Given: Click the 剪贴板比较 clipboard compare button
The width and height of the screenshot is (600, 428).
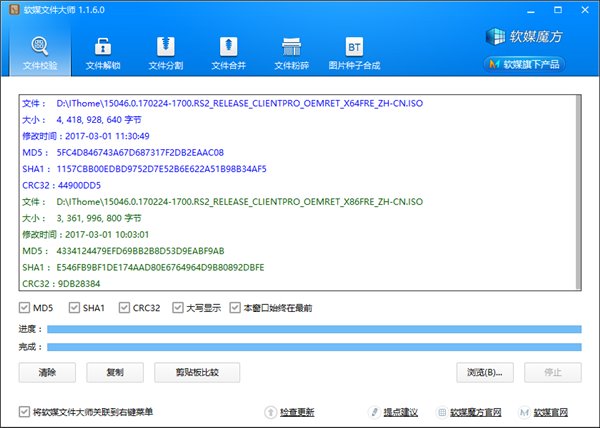Looking at the screenshot, I should (x=197, y=372).
